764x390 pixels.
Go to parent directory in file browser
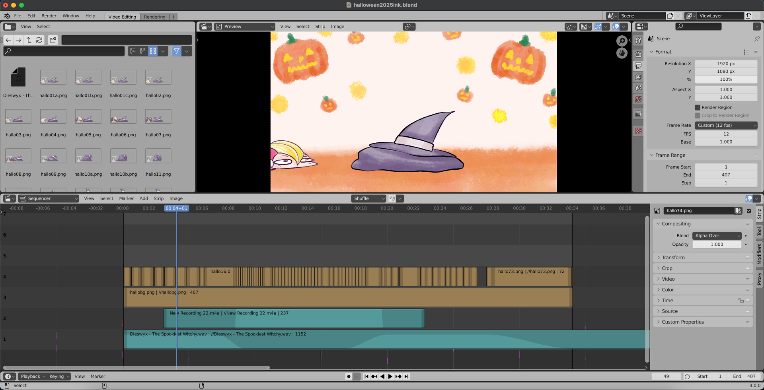pyautogui.click(x=29, y=40)
